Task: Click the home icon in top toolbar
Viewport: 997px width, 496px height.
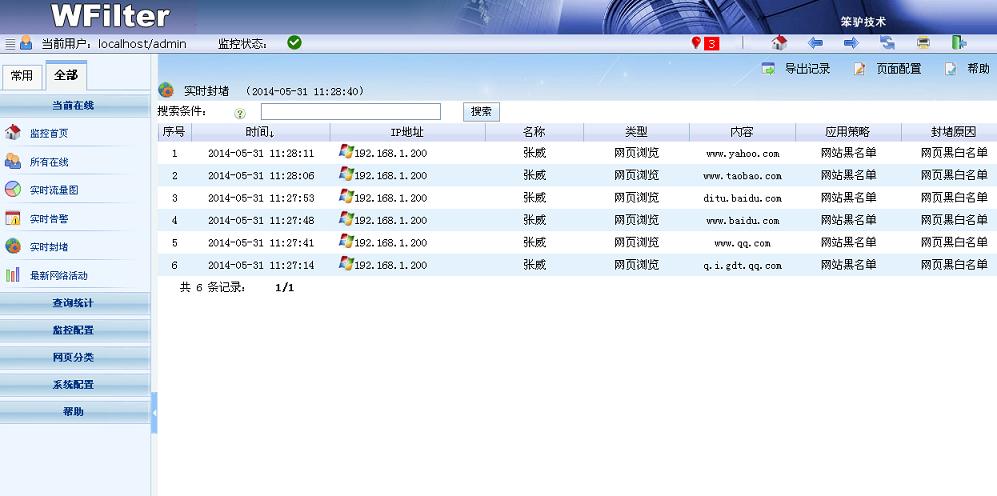Action: 780,43
